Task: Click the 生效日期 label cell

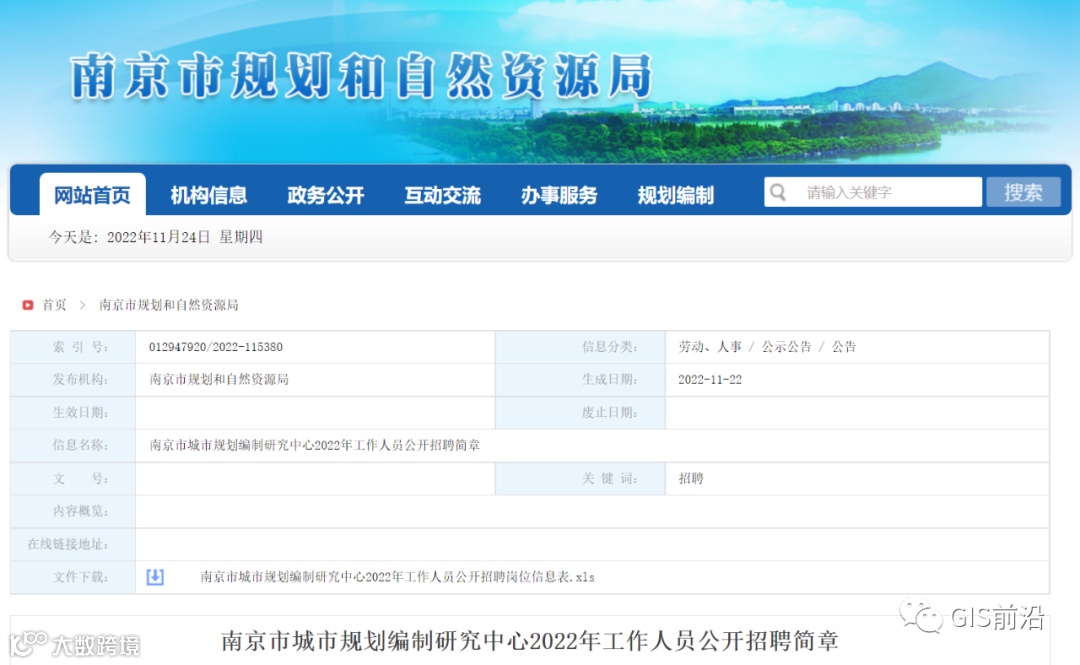Action: (73, 413)
